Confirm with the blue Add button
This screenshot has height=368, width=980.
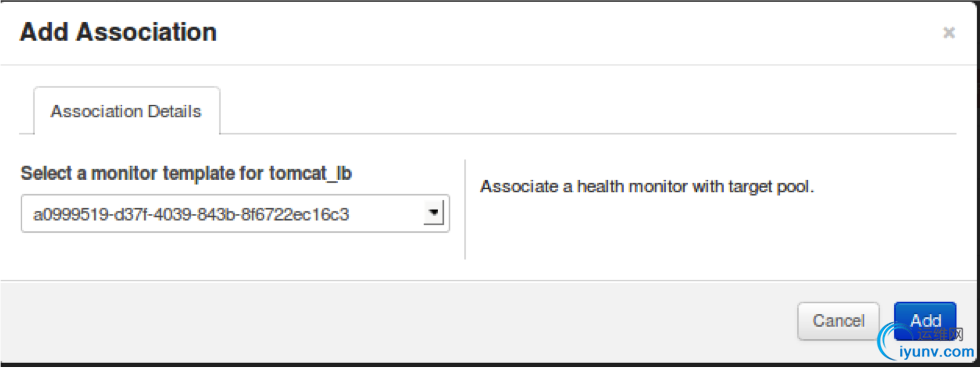click(x=925, y=321)
